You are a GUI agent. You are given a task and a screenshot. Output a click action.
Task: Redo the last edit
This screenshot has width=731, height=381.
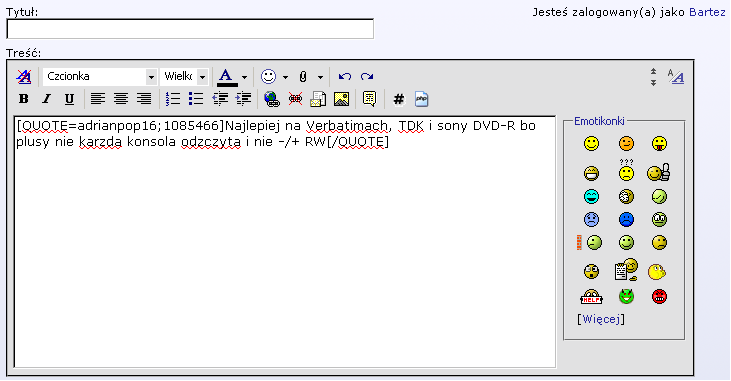pos(367,76)
